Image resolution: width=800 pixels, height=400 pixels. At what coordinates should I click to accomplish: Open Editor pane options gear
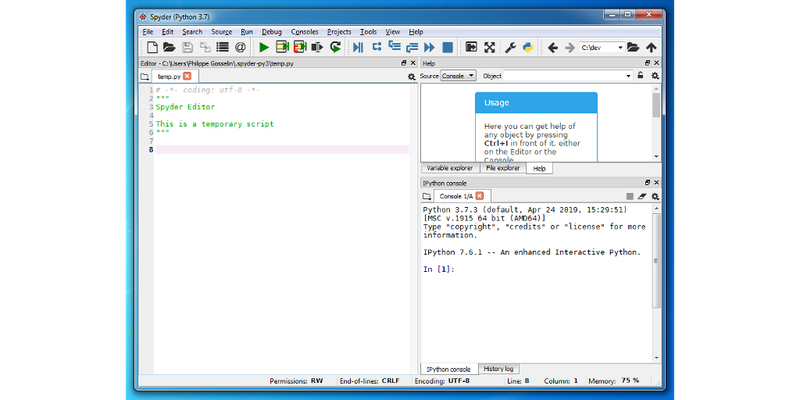point(412,77)
